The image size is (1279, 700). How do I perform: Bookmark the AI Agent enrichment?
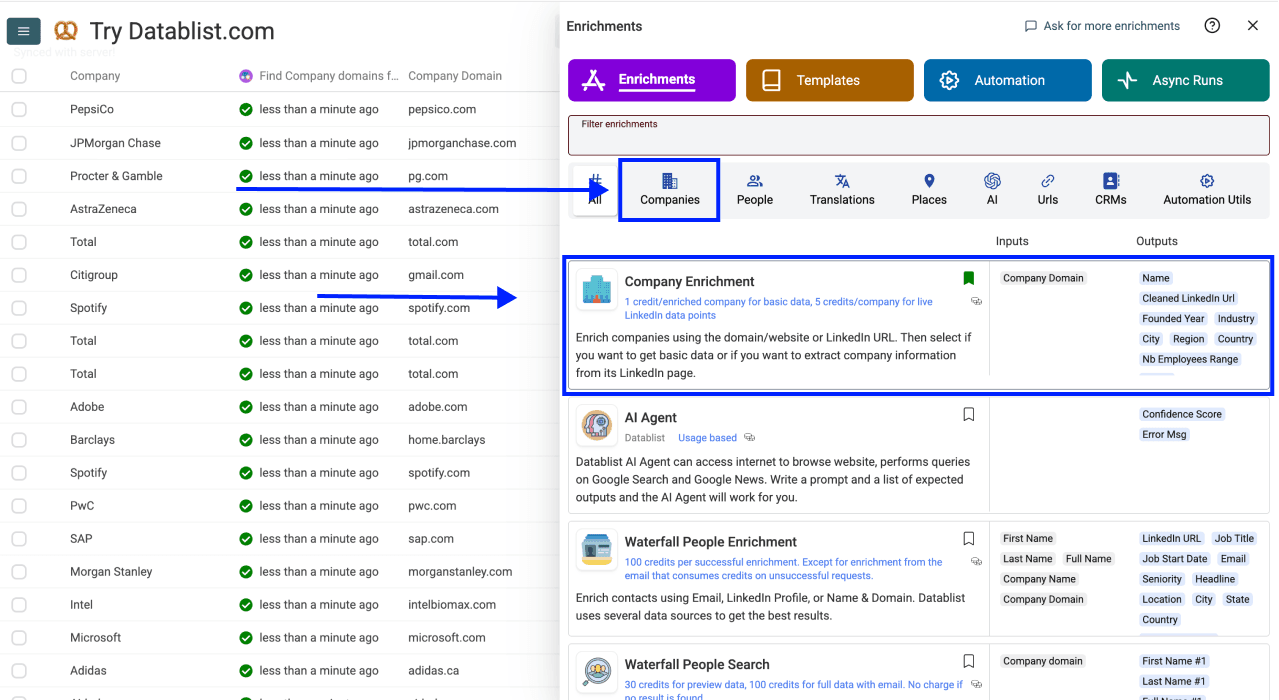pos(968,413)
